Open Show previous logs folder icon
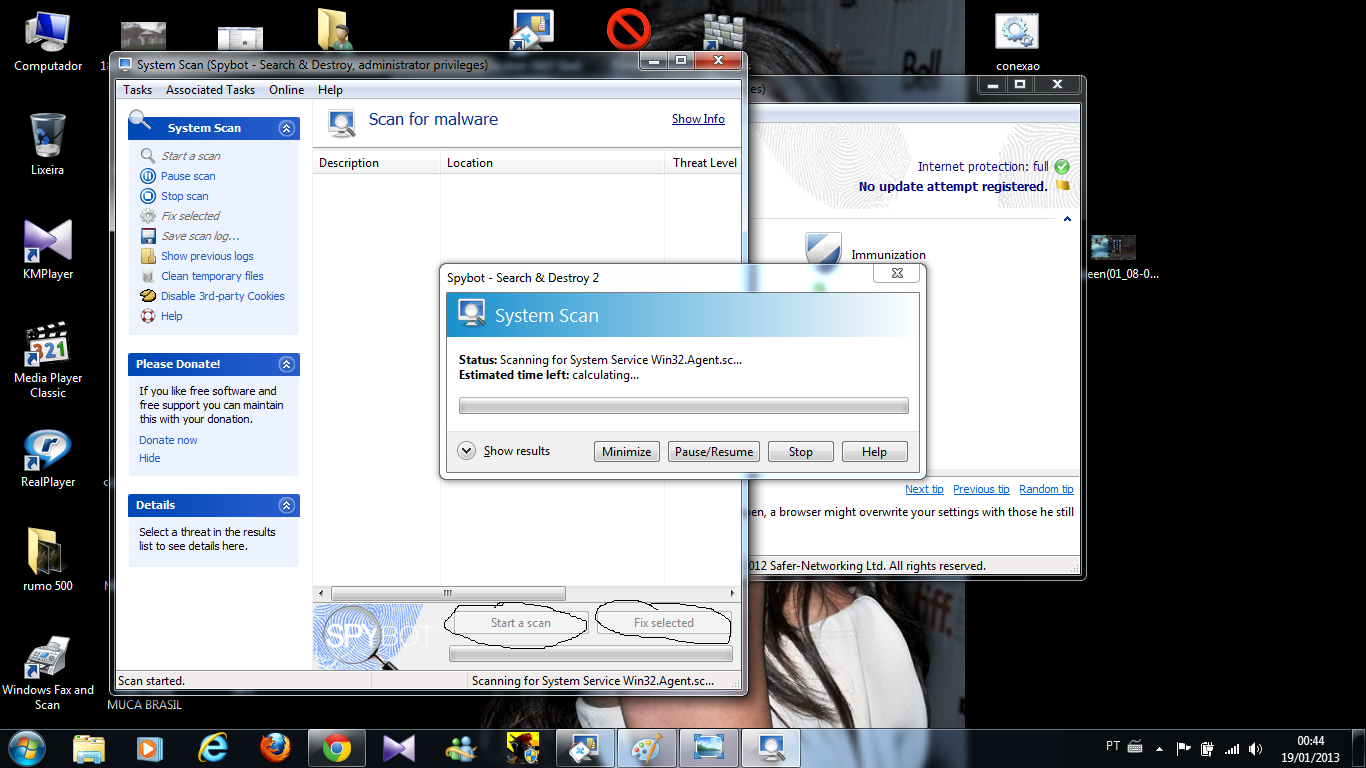This screenshot has width=1366, height=768. 148,256
